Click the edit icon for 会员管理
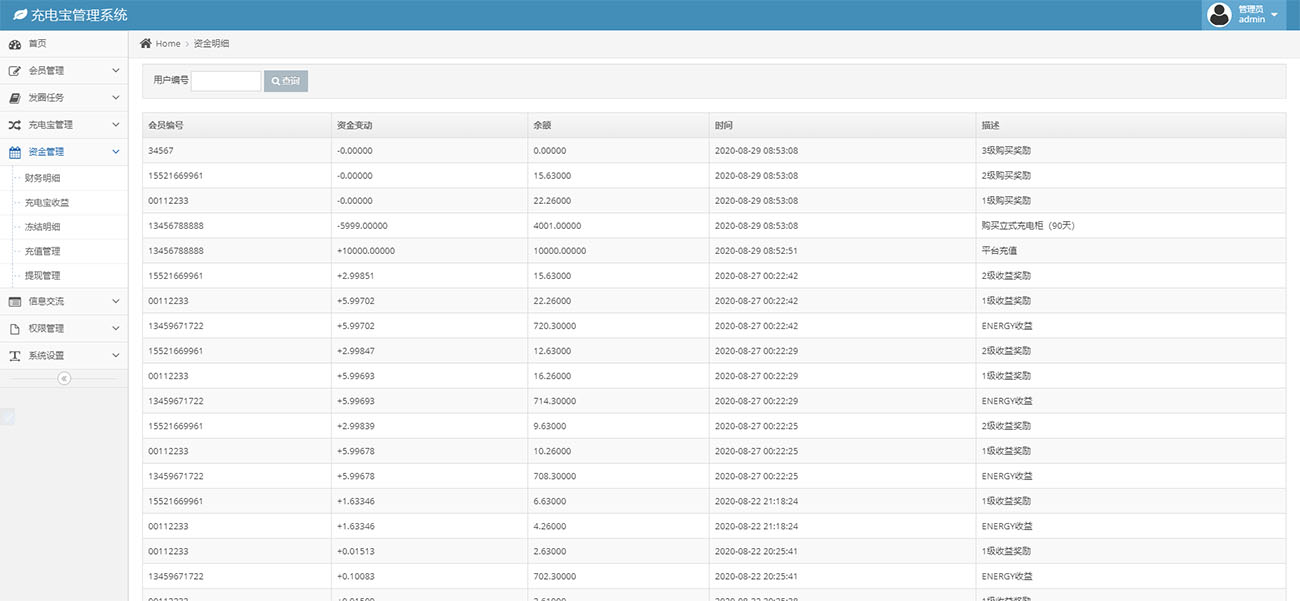The width and height of the screenshot is (1300, 601). point(15,71)
